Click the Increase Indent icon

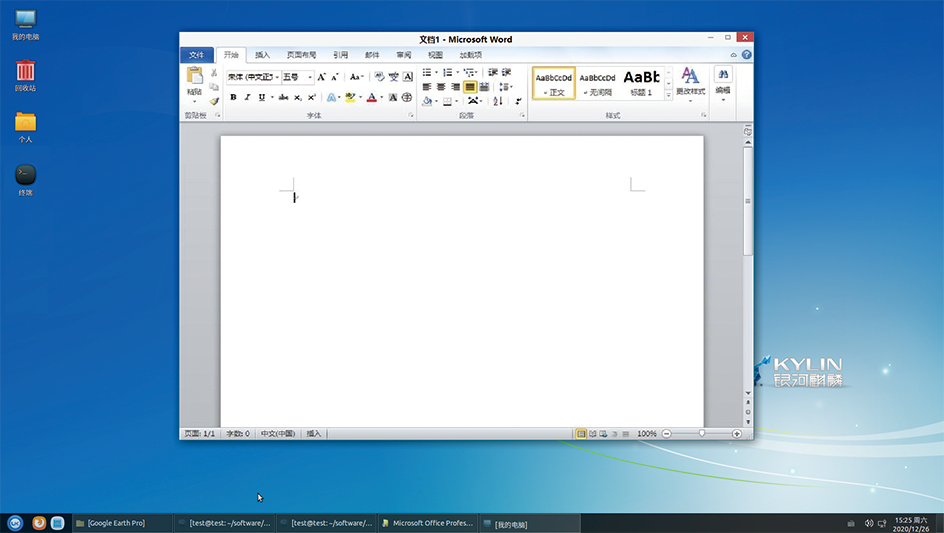pyautogui.click(x=506, y=72)
